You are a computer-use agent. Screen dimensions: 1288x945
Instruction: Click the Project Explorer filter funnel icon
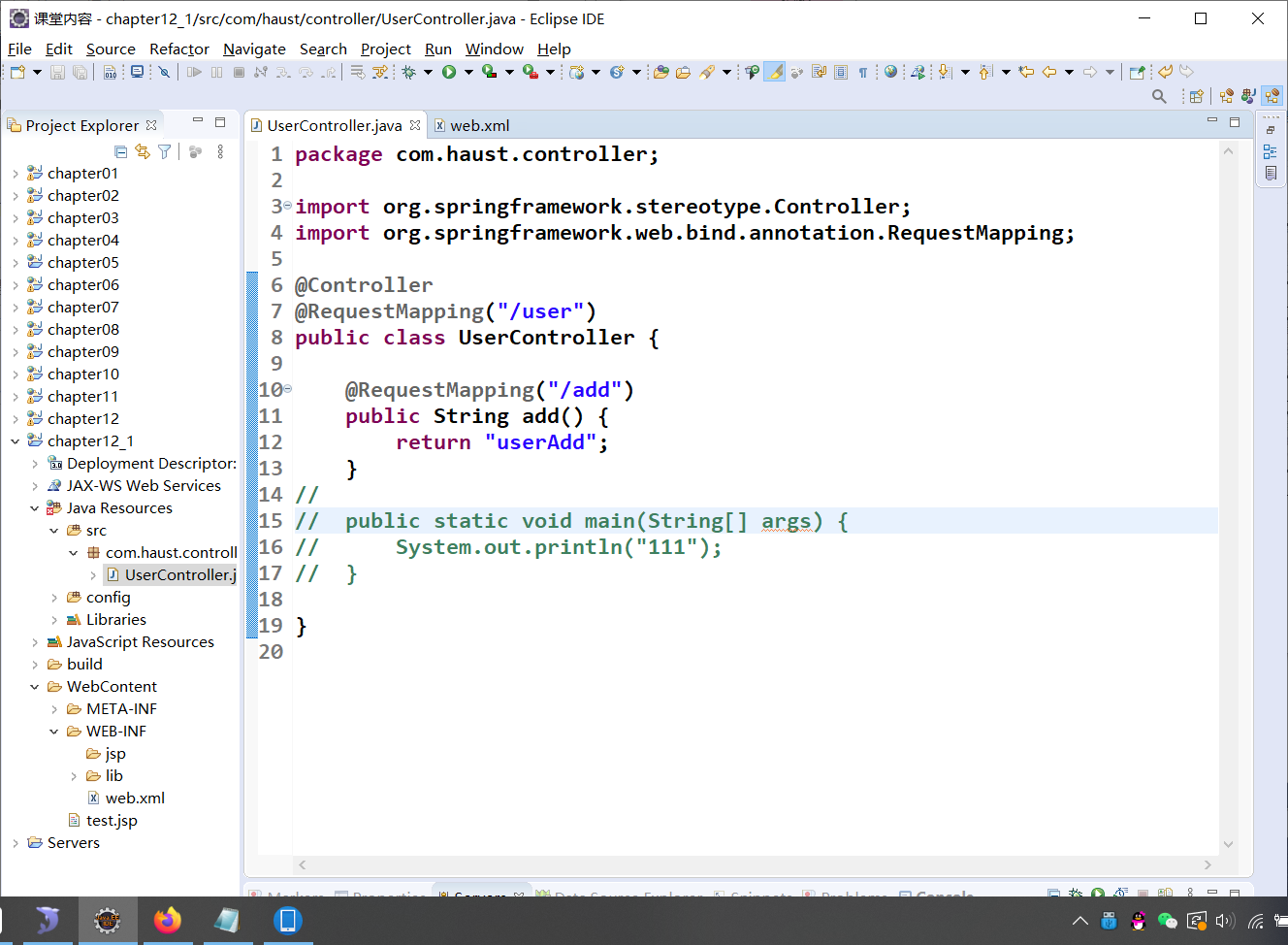[x=165, y=151]
